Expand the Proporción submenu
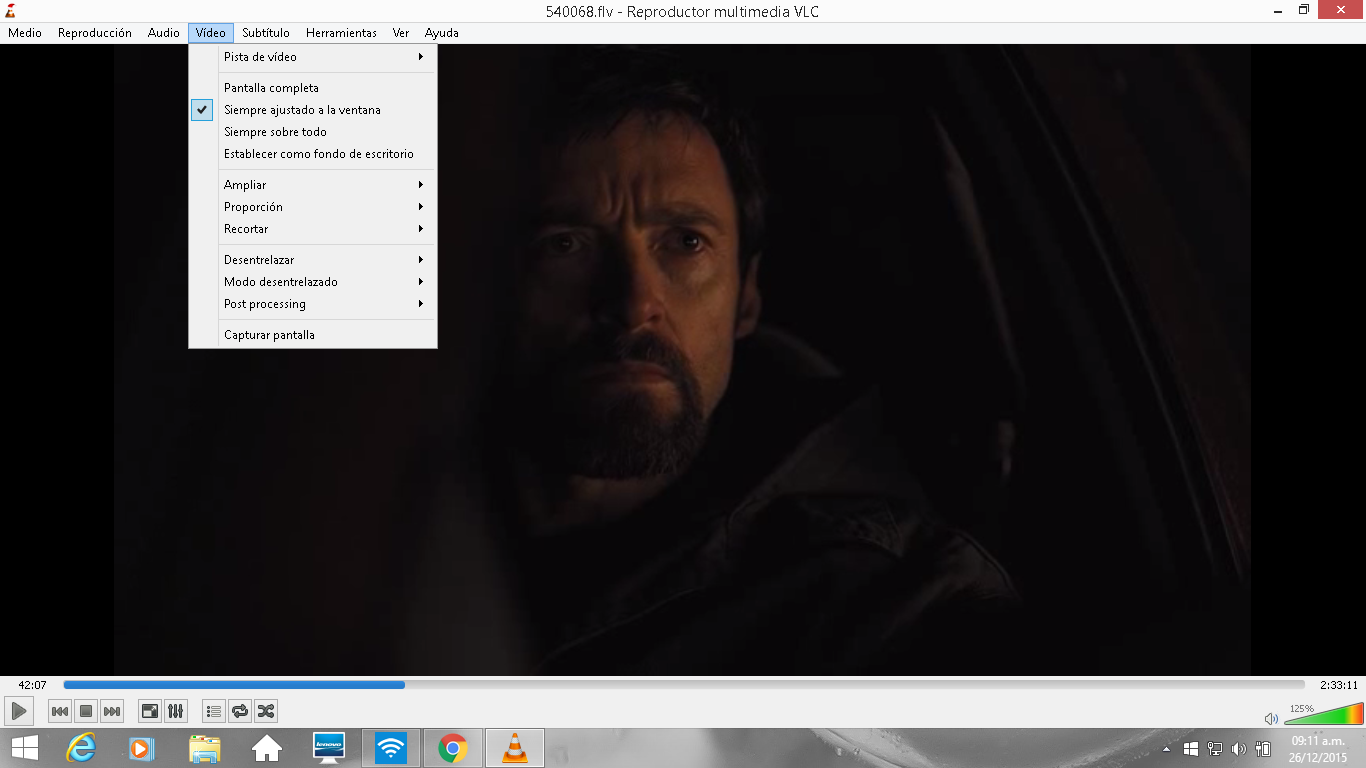 [x=313, y=207]
